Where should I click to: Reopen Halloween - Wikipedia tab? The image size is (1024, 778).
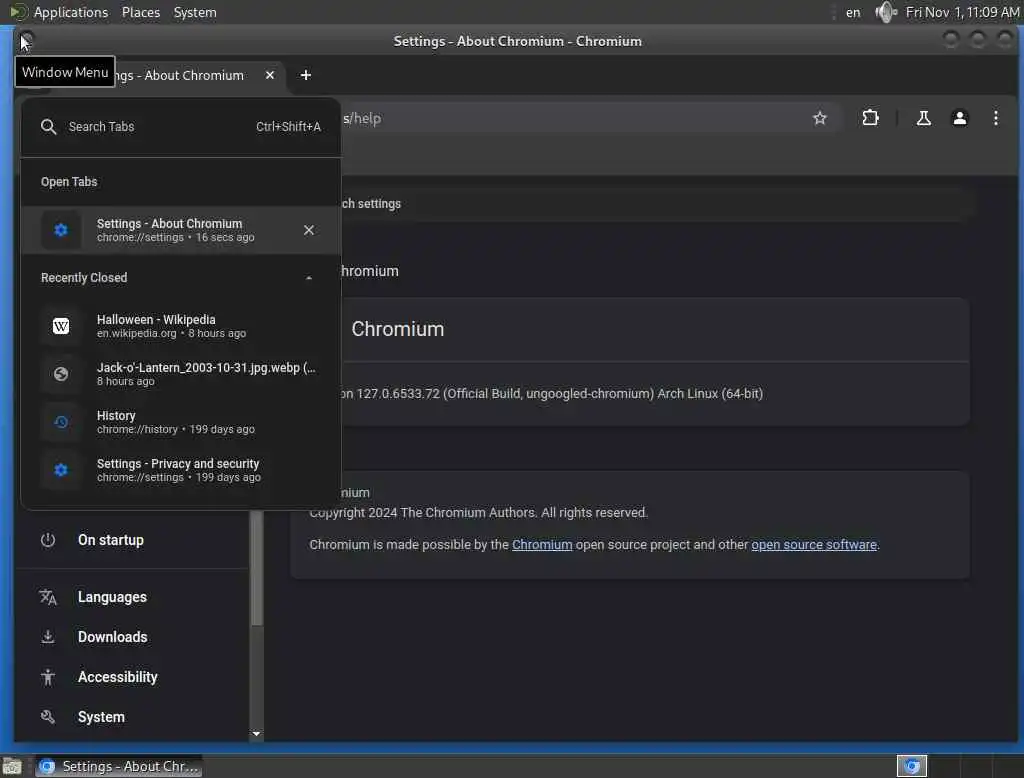tap(181, 326)
